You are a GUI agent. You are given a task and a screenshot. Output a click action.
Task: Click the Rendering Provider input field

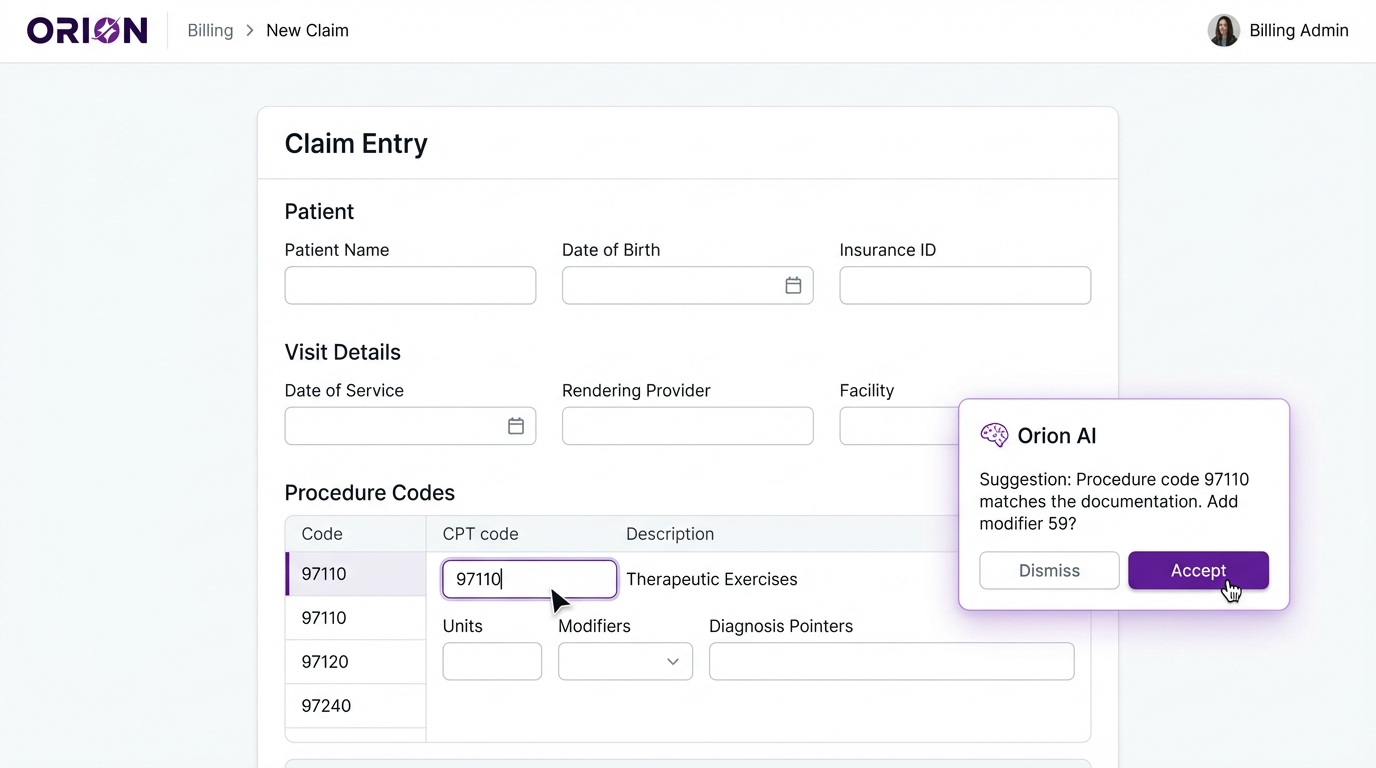pyautogui.click(x=687, y=425)
